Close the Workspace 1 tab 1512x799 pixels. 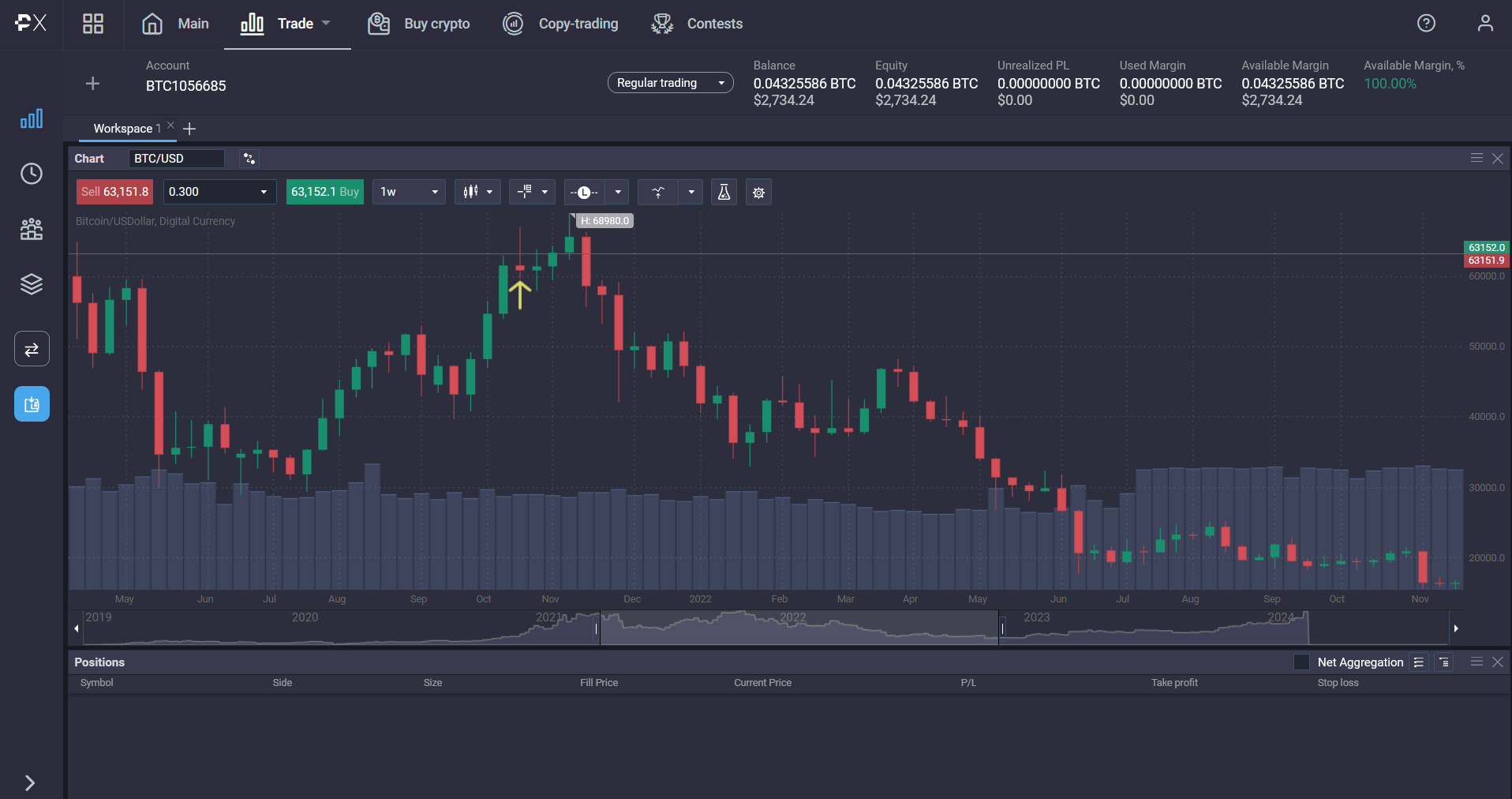tap(170, 125)
